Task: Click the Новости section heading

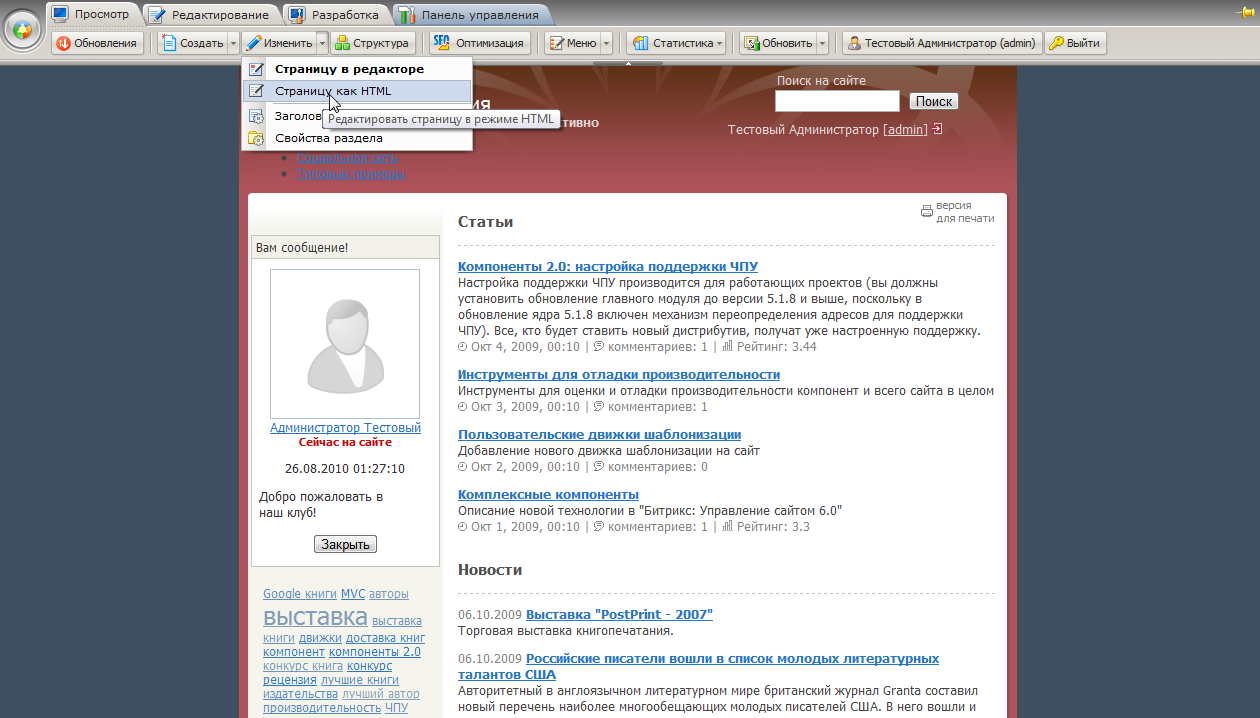Action: [x=490, y=570]
